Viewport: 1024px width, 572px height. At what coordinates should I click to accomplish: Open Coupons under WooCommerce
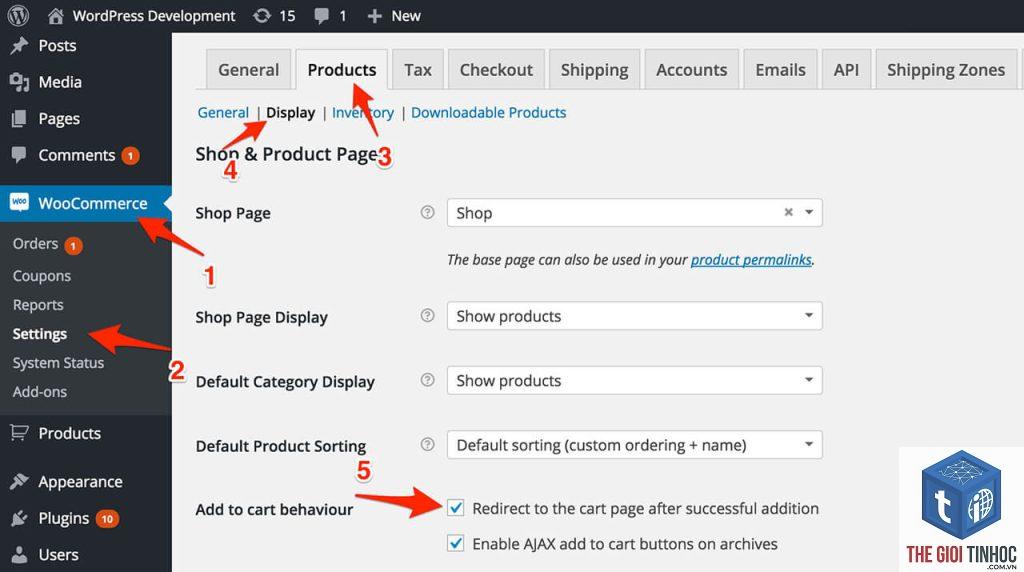[x=42, y=276]
